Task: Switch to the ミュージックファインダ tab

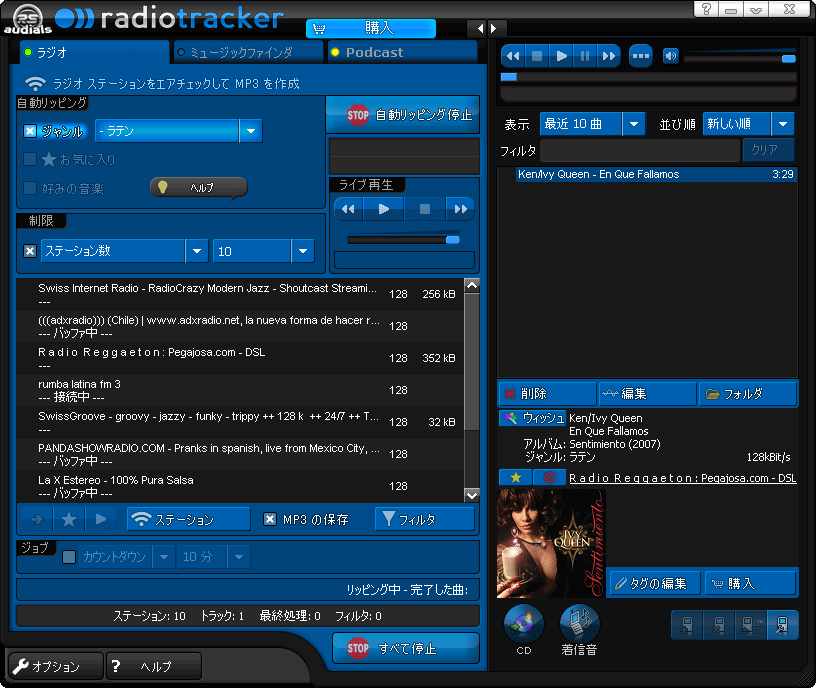Action: click(248, 52)
